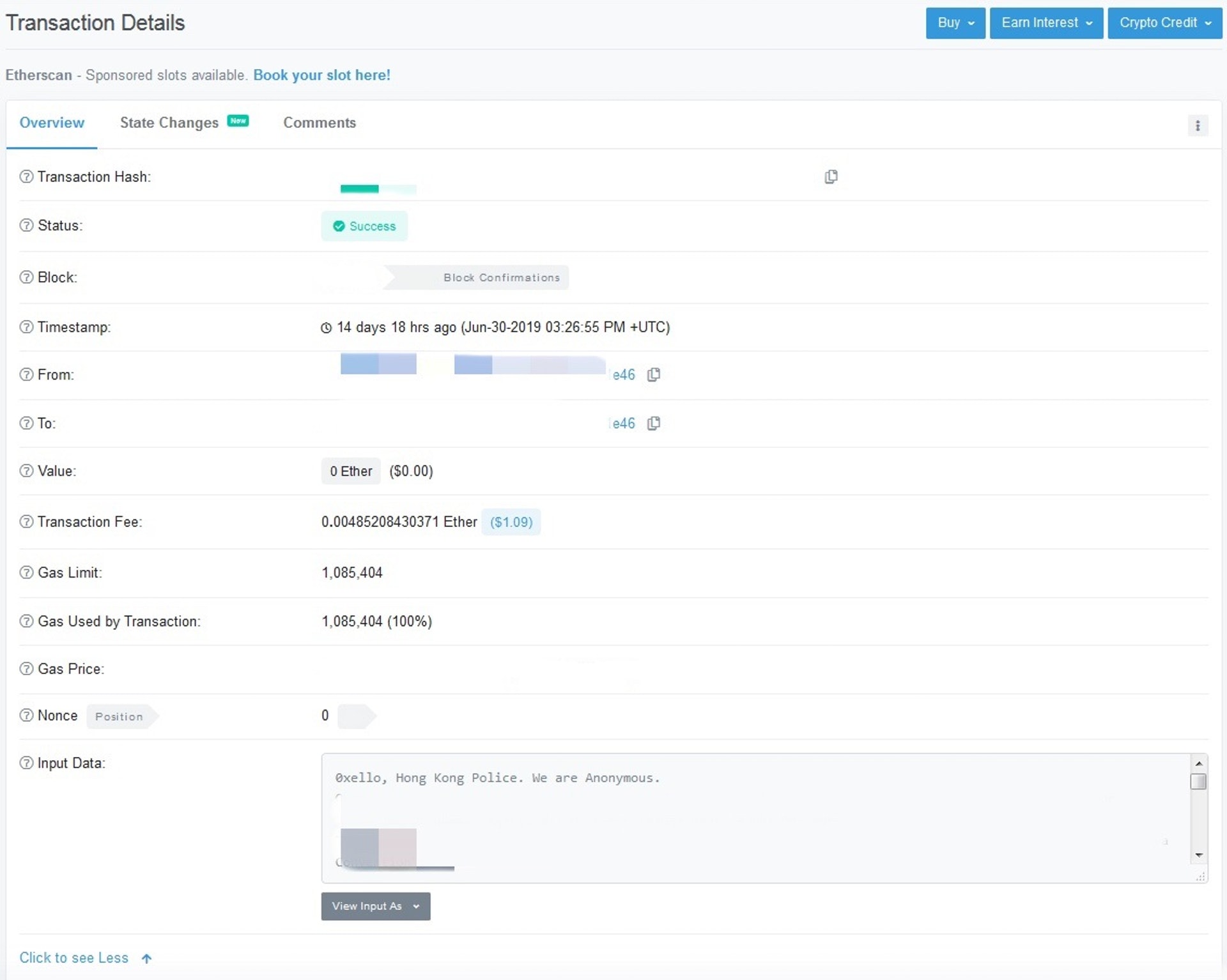Switch to the Comments tab

click(x=320, y=123)
